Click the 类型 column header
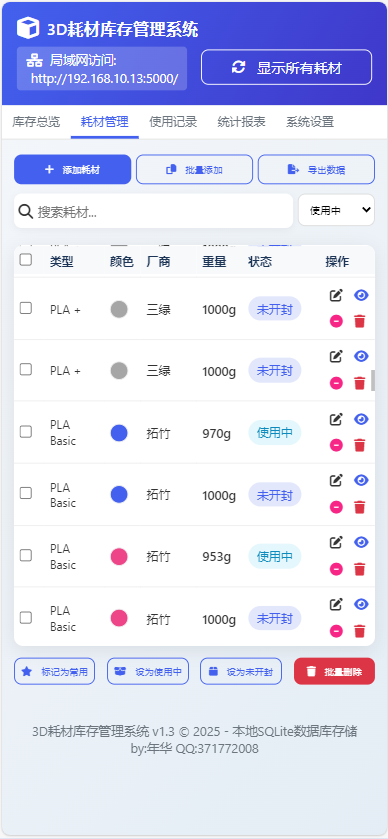 (x=62, y=261)
